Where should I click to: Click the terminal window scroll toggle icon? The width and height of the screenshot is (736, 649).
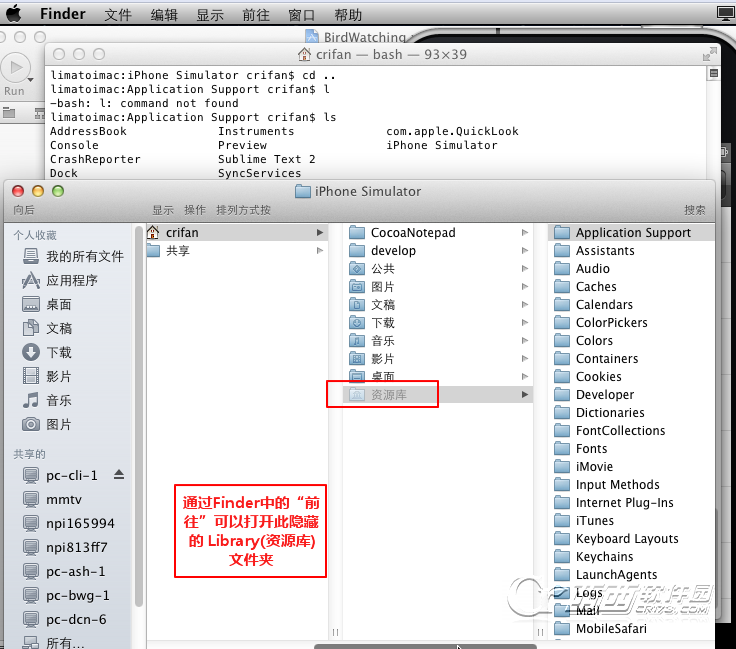(713, 73)
